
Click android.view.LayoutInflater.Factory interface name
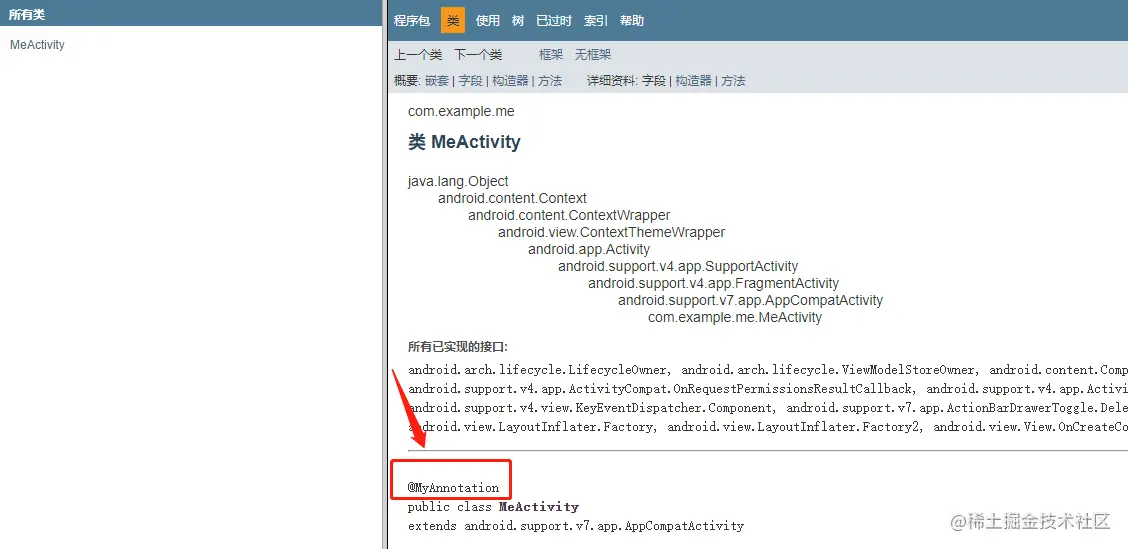click(529, 427)
